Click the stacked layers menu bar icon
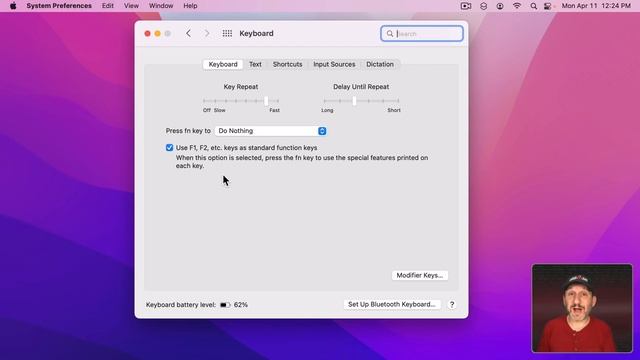The image size is (640, 360). pos(484,6)
